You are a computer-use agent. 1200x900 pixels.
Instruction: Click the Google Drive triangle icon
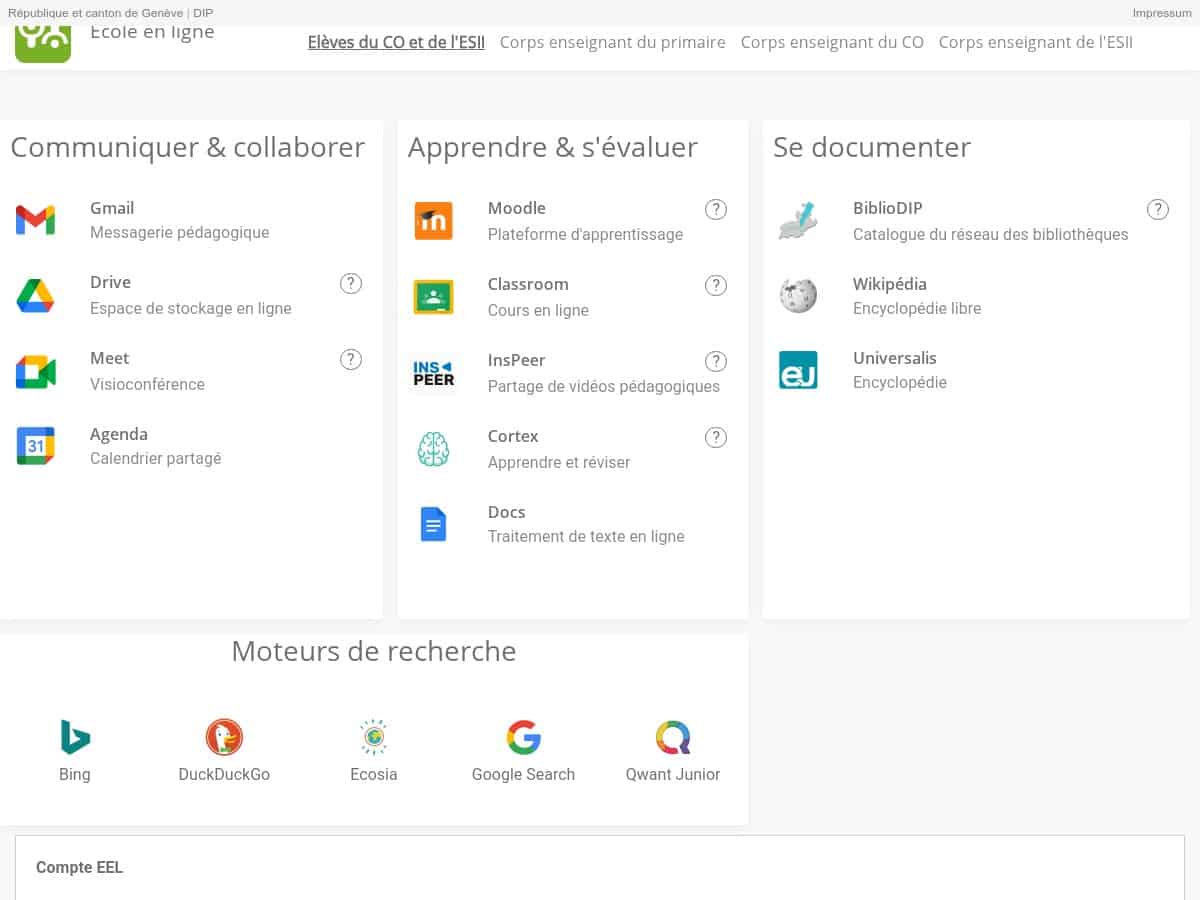click(x=35, y=296)
